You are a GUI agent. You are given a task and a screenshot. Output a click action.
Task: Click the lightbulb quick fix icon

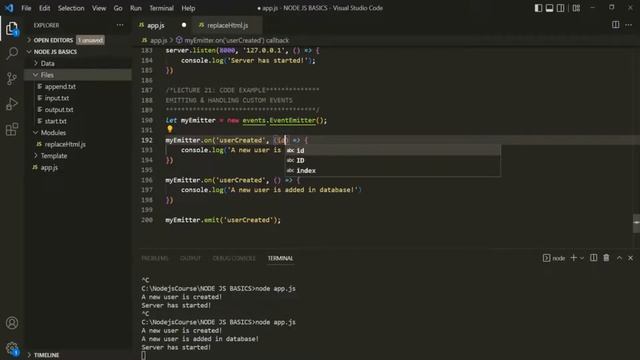(x=170, y=129)
